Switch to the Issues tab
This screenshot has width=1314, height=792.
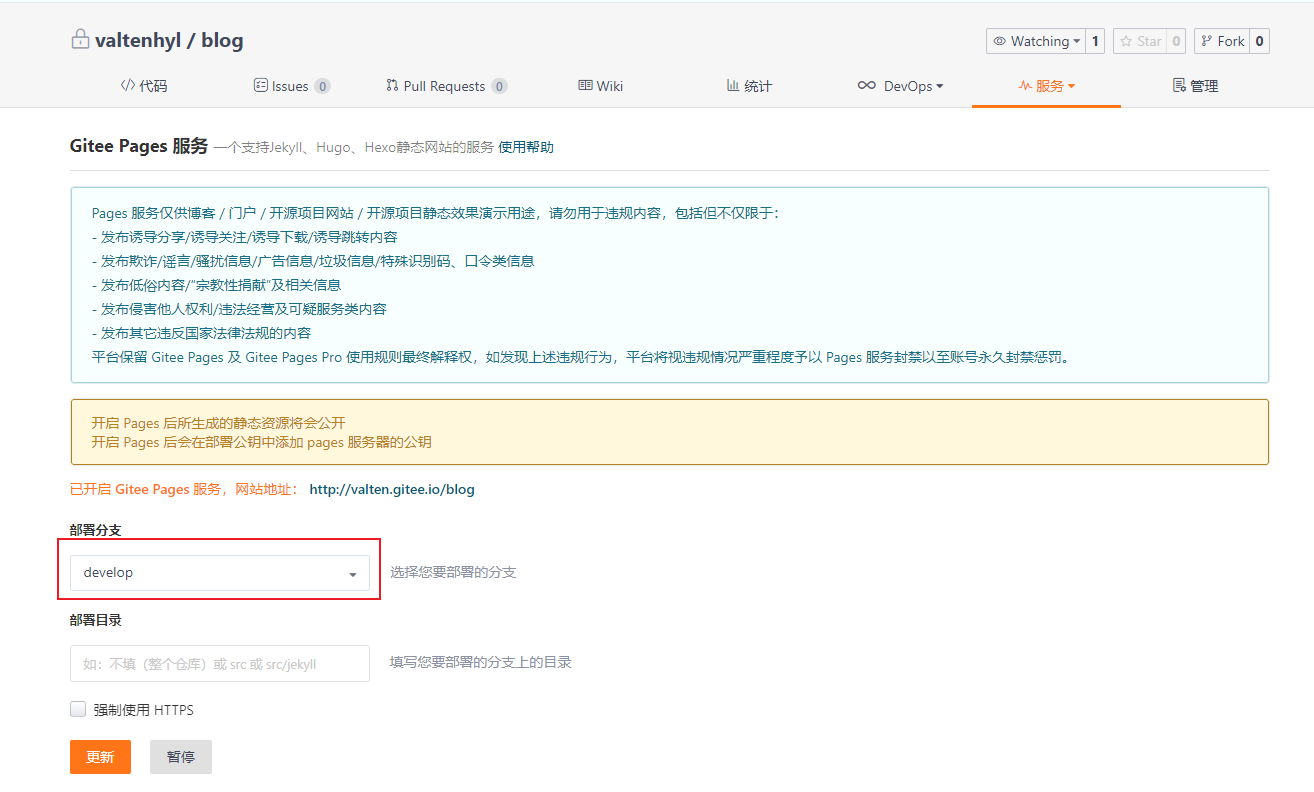click(292, 86)
